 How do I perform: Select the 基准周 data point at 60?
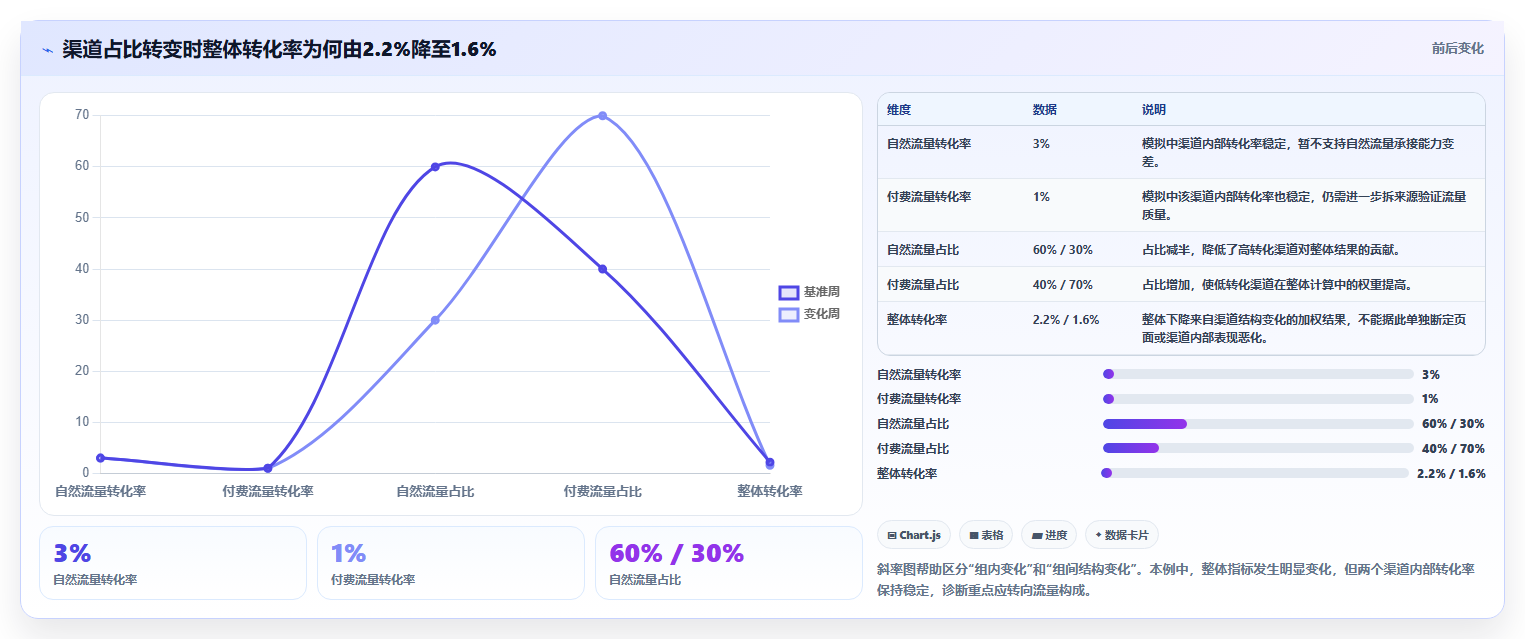pos(435,167)
